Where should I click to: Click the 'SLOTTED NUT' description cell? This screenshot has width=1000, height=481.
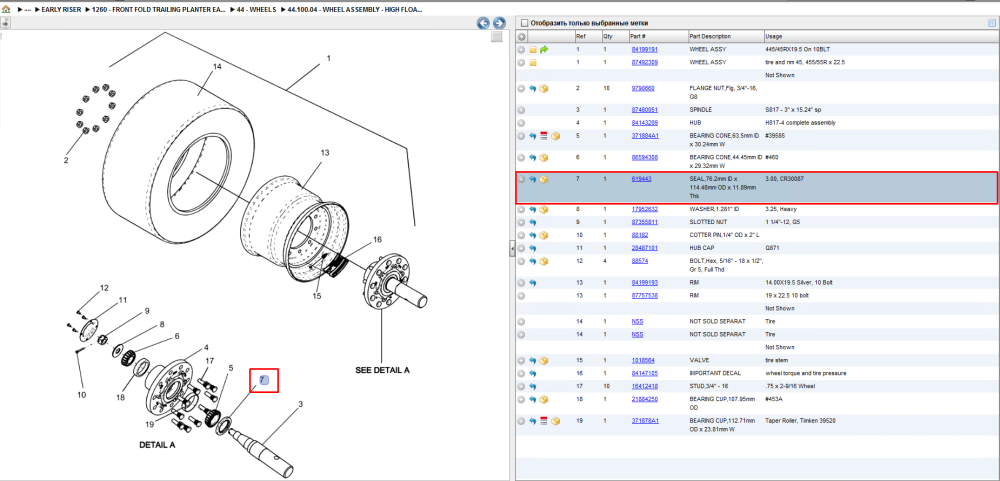coord(709,222)
